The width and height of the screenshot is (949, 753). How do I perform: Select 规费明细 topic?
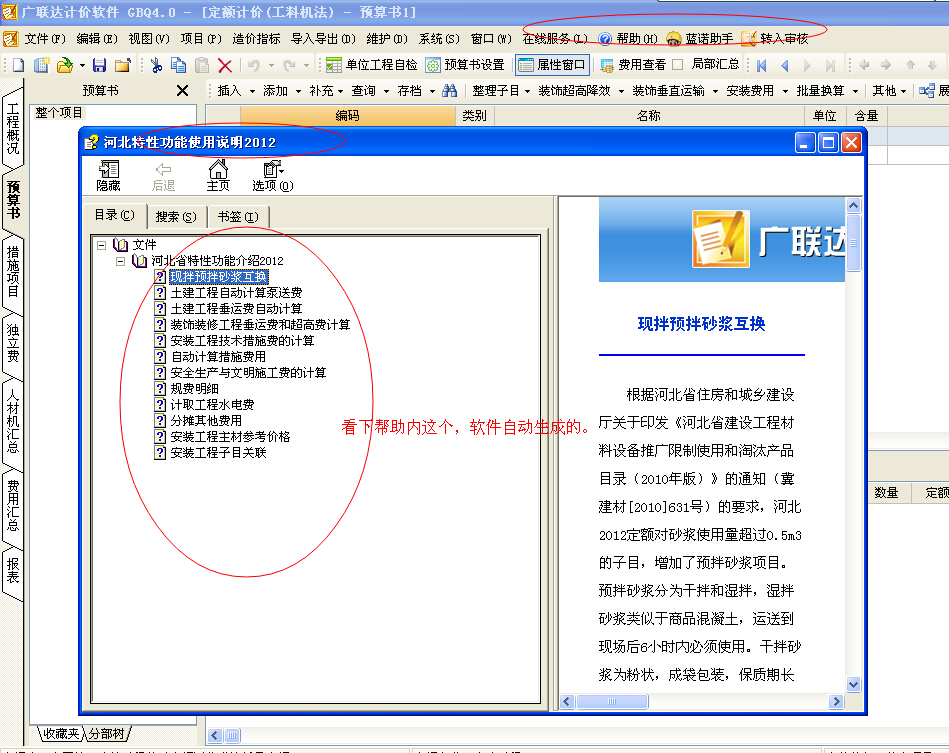click(x=194, y=389)
